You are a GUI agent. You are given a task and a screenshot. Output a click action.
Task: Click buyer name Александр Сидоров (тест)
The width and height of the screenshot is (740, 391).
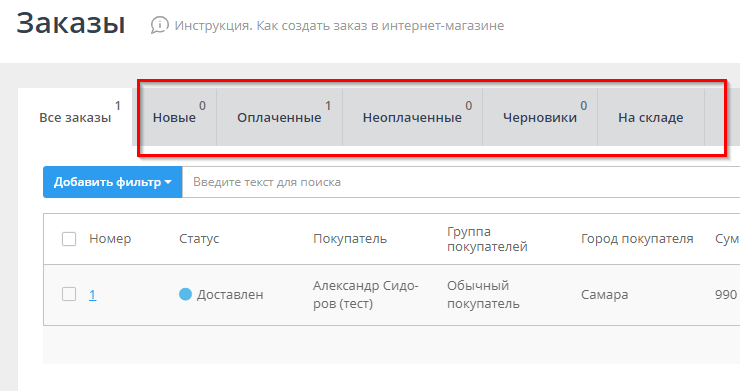click(365, 295)
